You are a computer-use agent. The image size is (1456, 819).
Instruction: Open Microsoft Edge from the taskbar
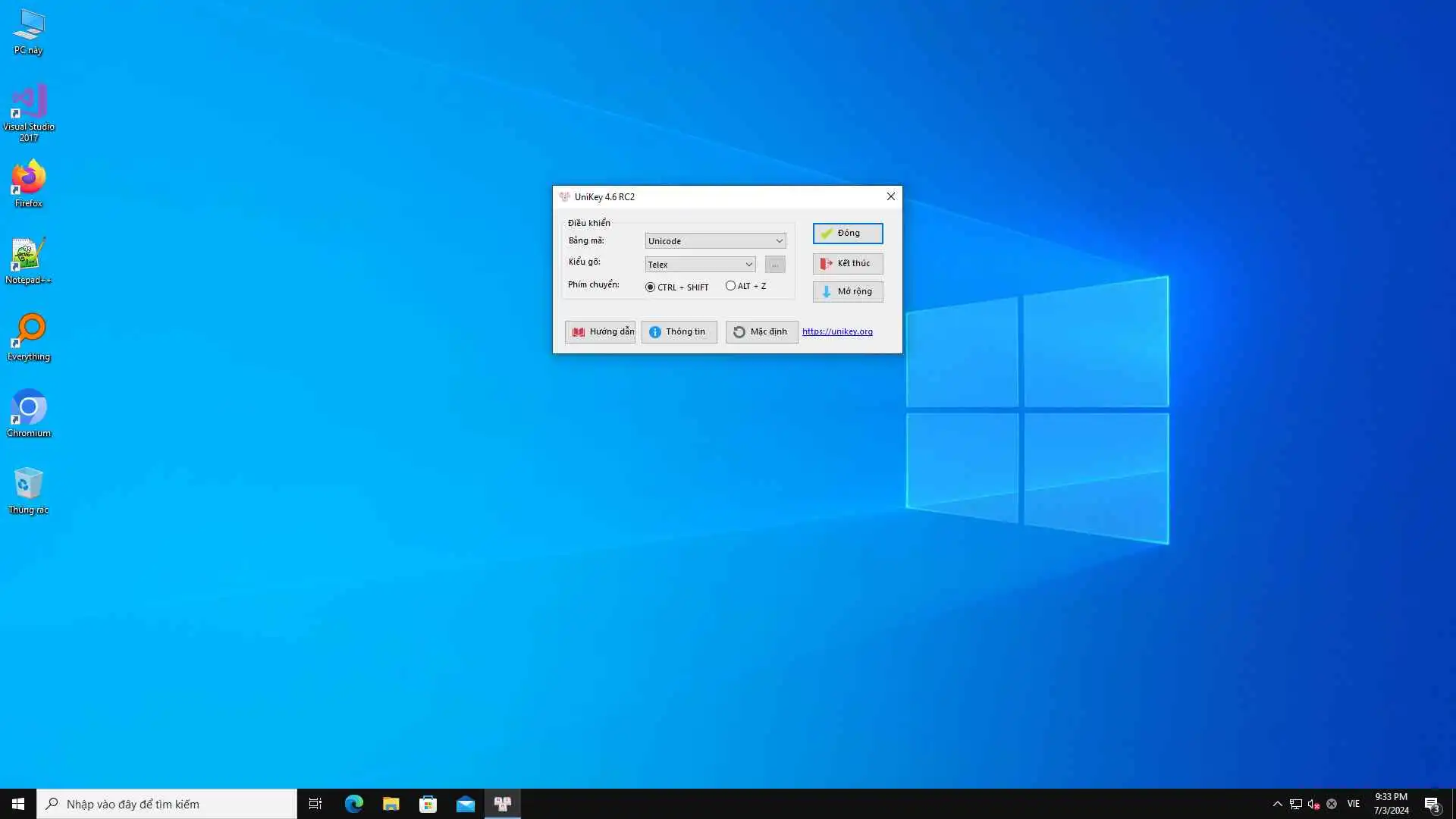click(353, 804)
